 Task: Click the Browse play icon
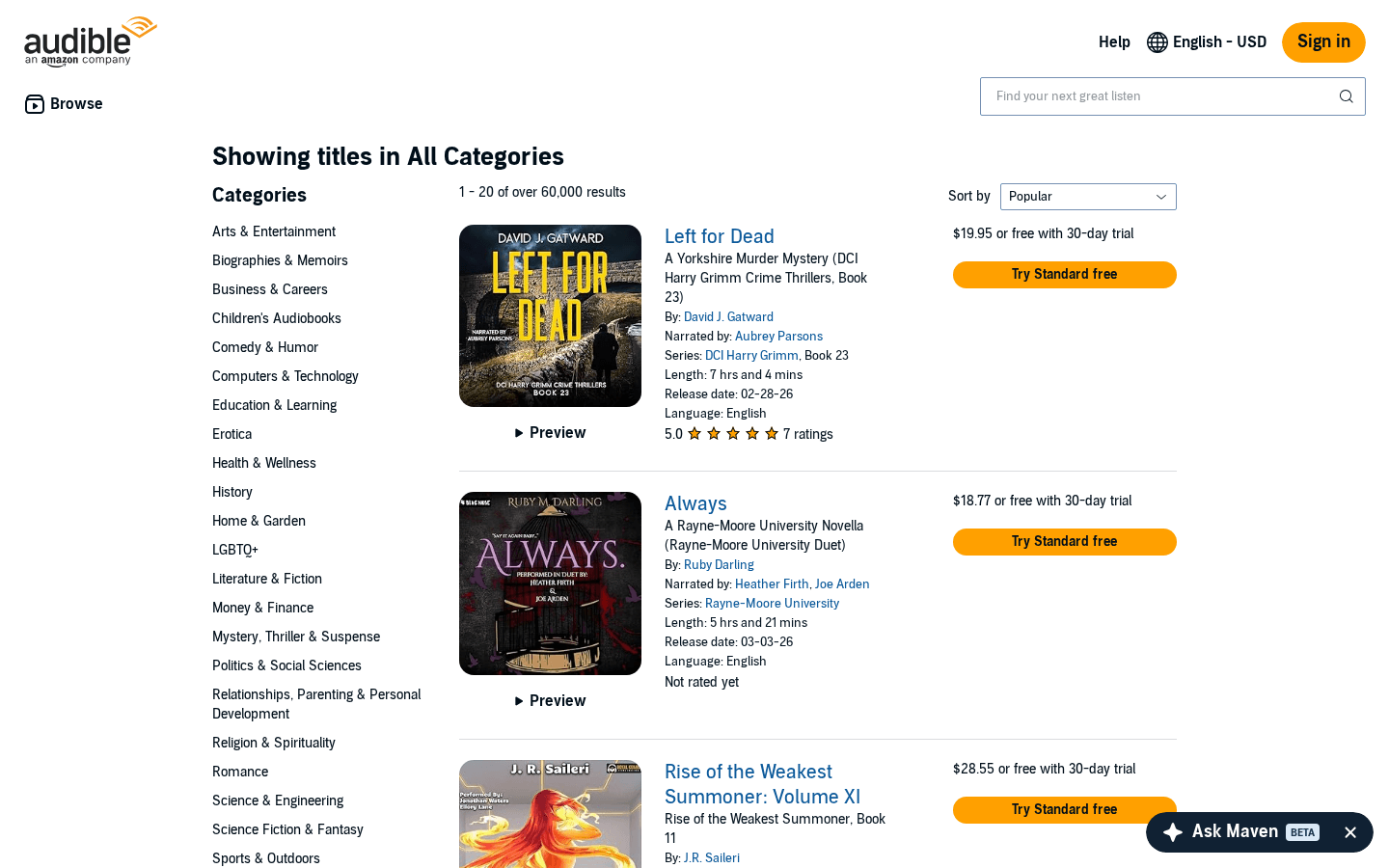click(35, 103)
